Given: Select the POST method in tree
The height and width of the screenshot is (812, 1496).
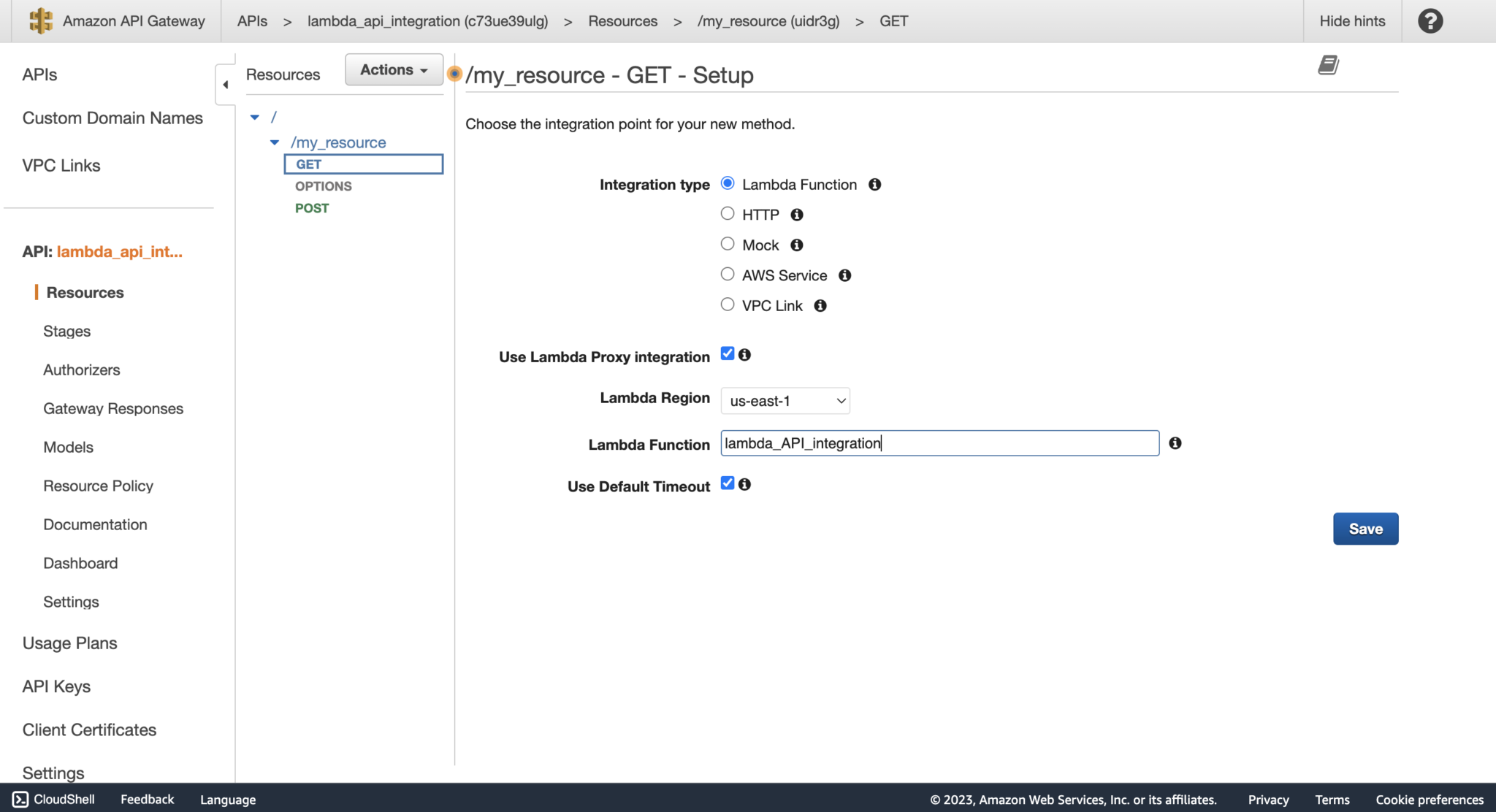Looking at the screenshot, I should 312,208.
